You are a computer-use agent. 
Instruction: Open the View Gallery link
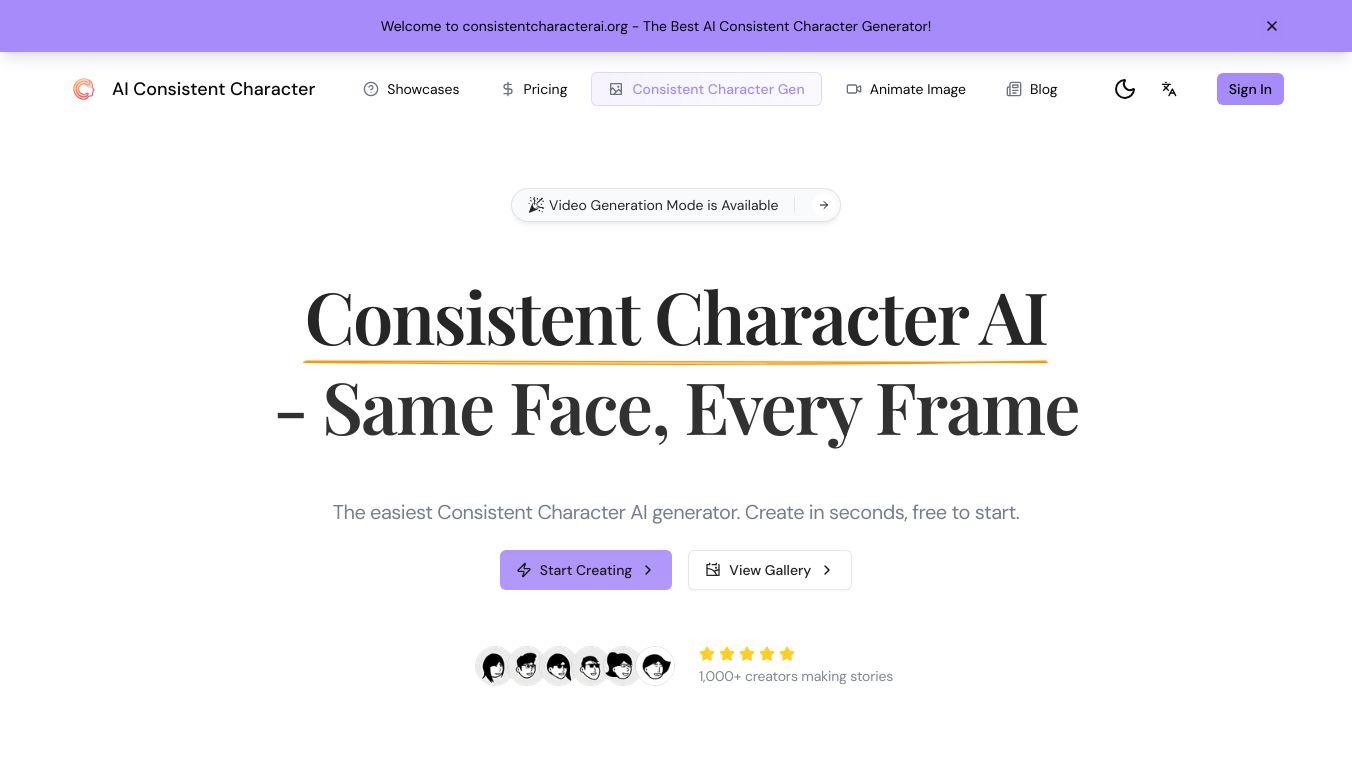[x=770, y=570]
